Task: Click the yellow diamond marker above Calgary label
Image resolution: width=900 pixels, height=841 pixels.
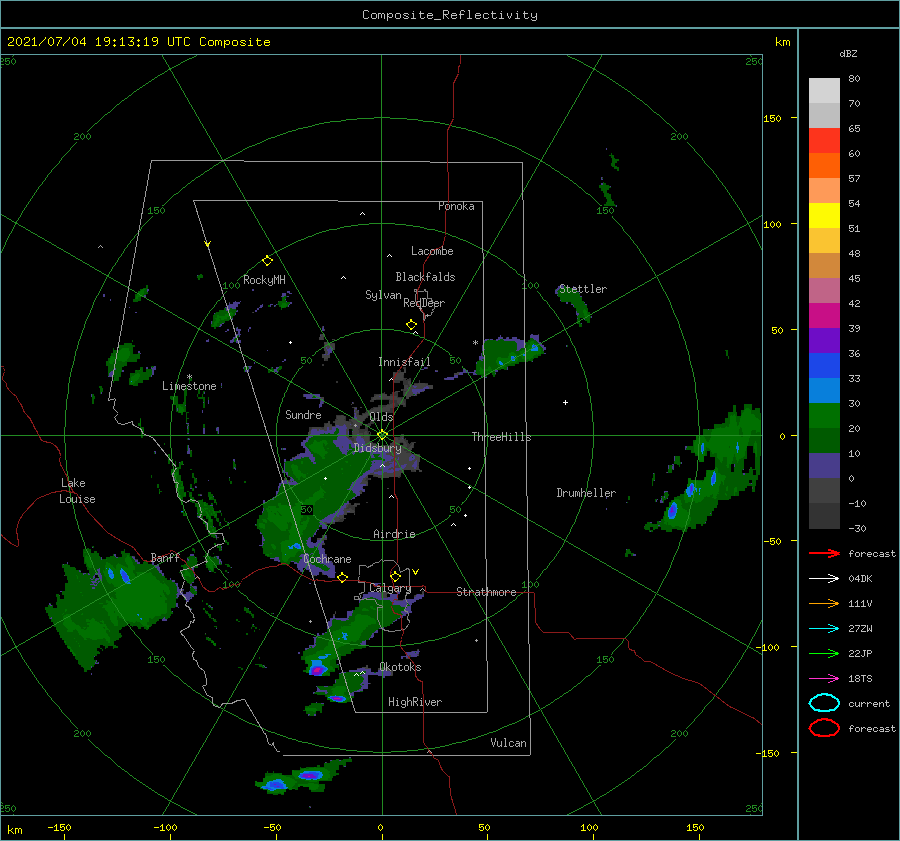Action: (x=395, y=576)
